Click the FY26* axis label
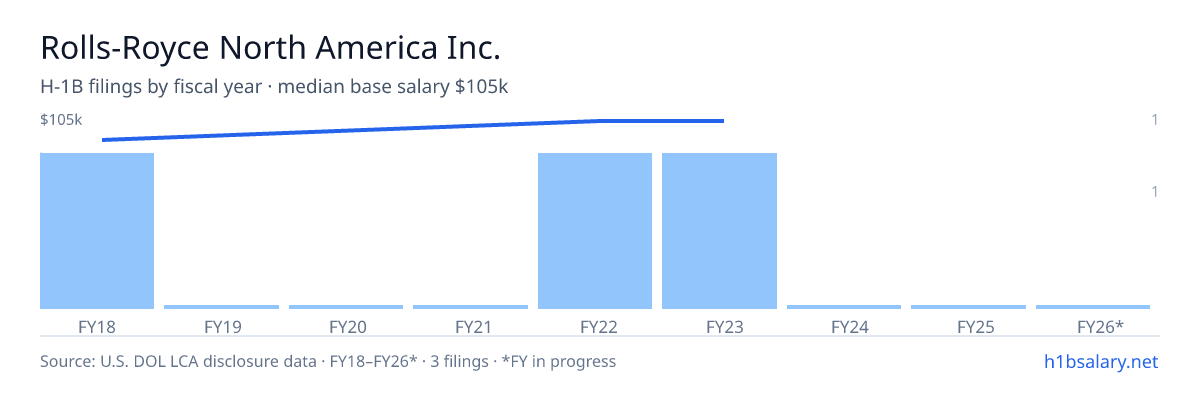Image resolution: width=1200 pixels, height=400 pixels. [x=1100, y=326]
